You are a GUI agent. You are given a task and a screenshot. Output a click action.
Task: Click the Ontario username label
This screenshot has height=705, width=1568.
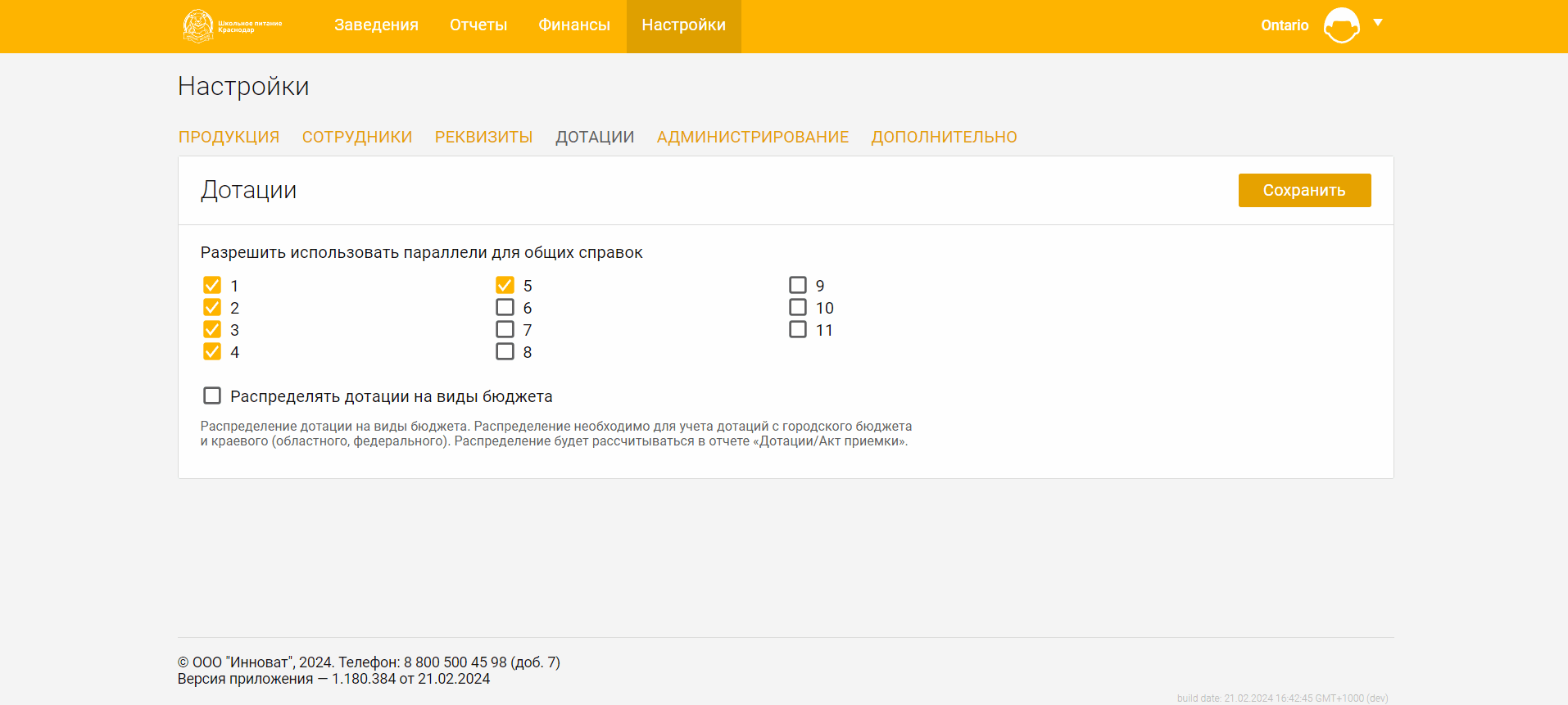pos(1284,25)
